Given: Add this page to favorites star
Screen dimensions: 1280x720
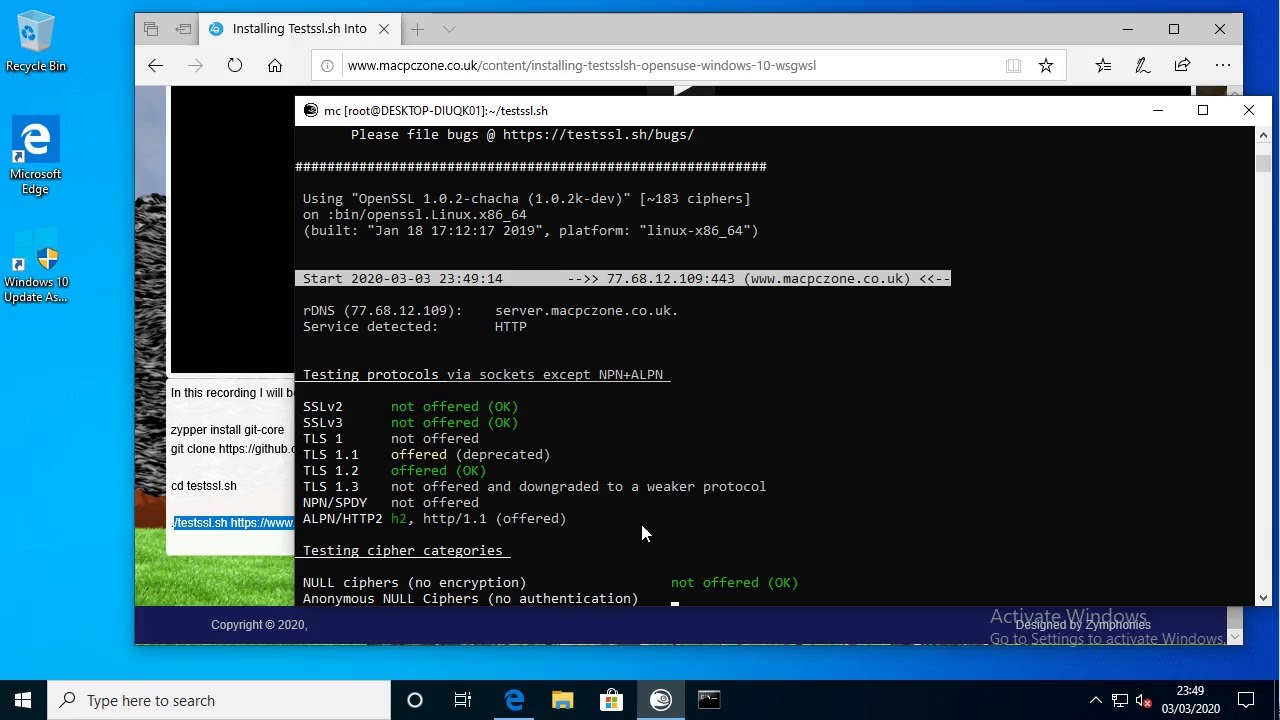Looking at the screenshot, I should click(x=1045, y=66).
